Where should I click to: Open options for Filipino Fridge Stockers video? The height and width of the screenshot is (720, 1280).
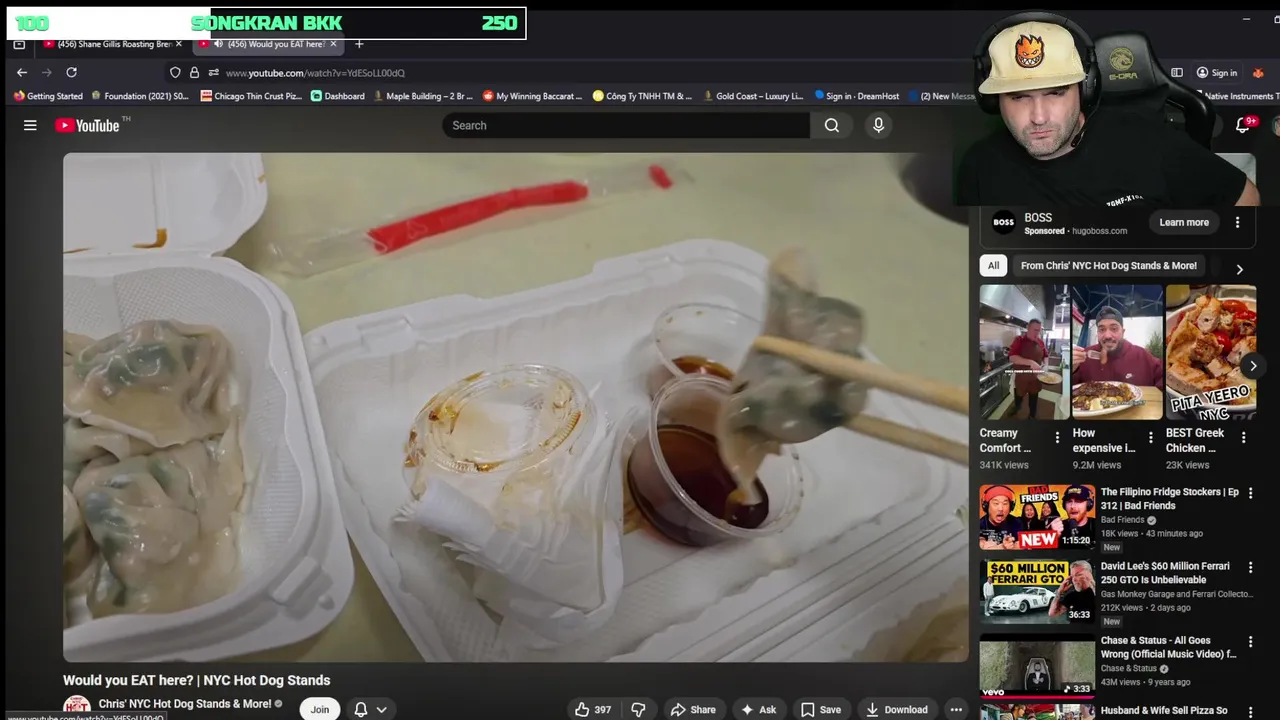coord(1249,493)
